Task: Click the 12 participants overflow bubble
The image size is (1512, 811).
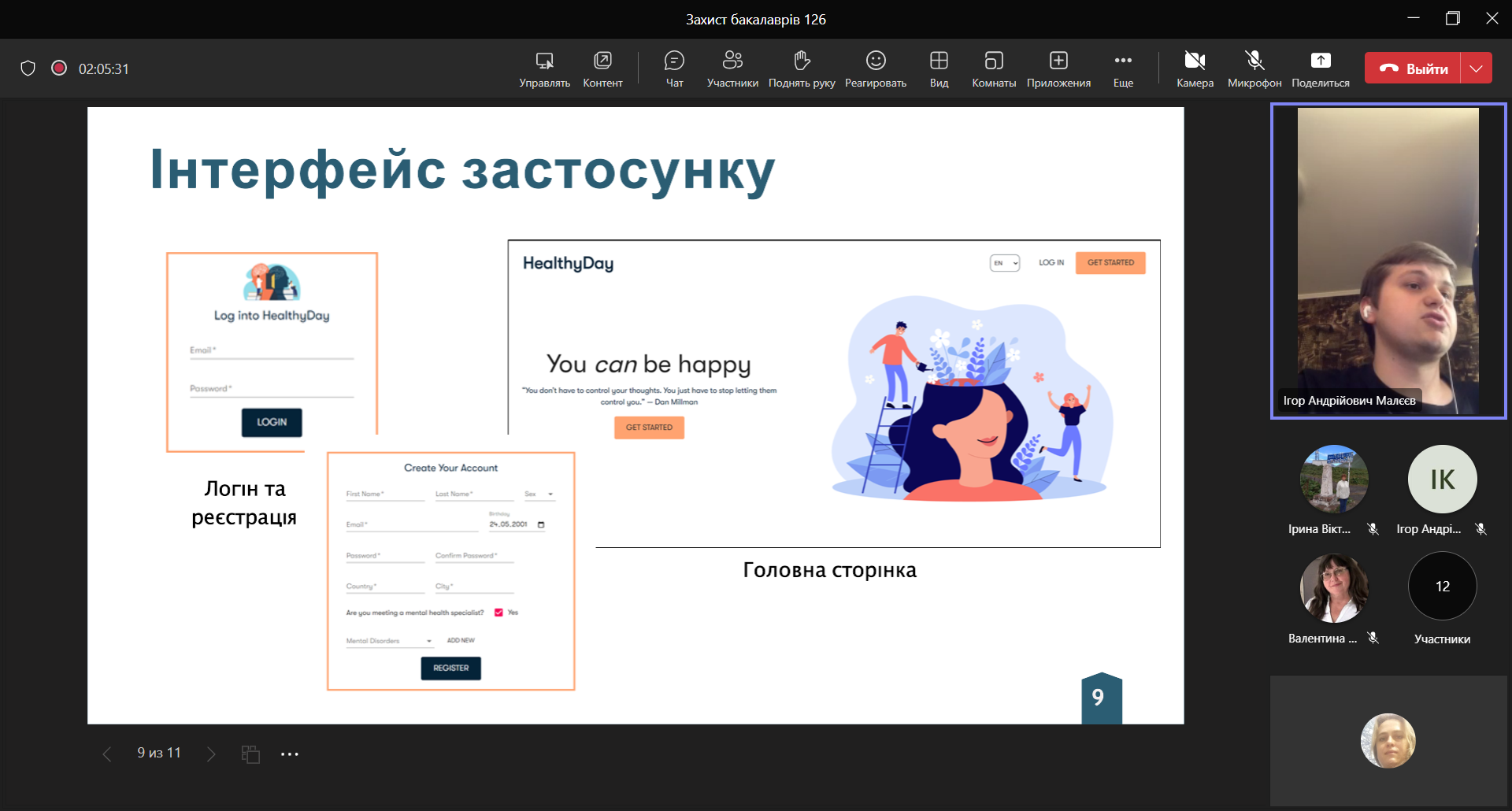Action: coord(1442,587)
